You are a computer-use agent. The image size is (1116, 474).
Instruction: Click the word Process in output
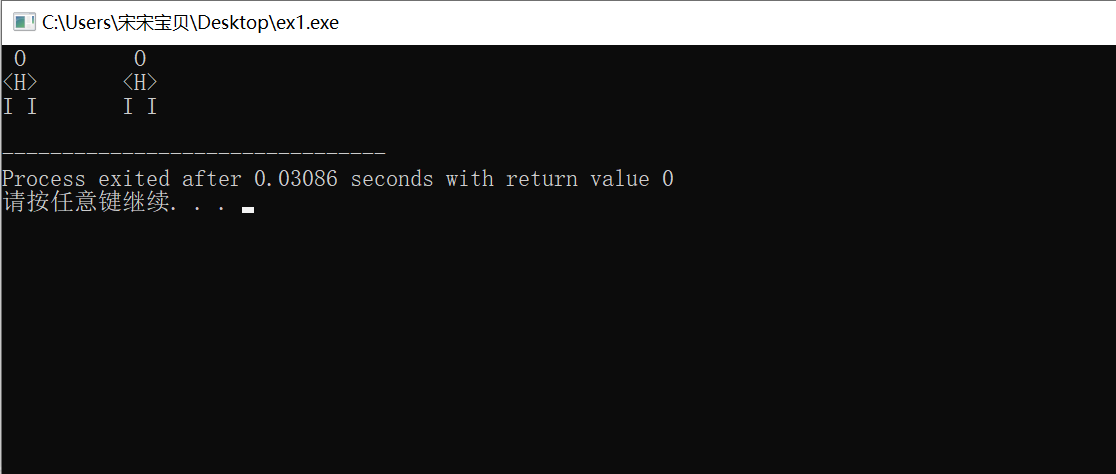(x=43, y=179)
